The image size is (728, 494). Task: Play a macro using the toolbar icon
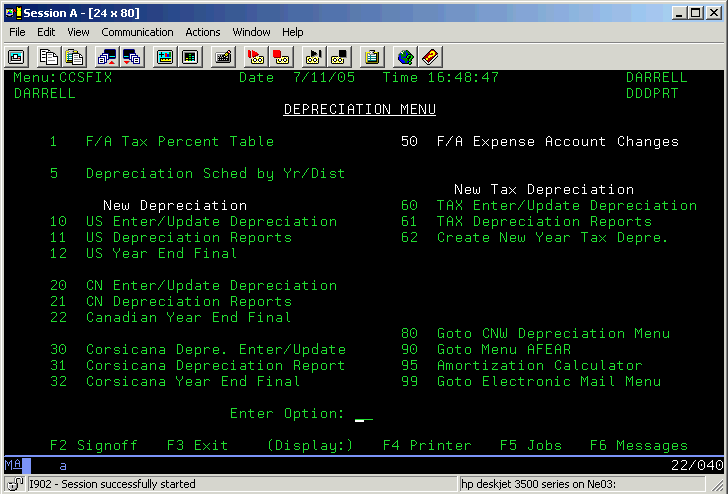click(313, 56)
